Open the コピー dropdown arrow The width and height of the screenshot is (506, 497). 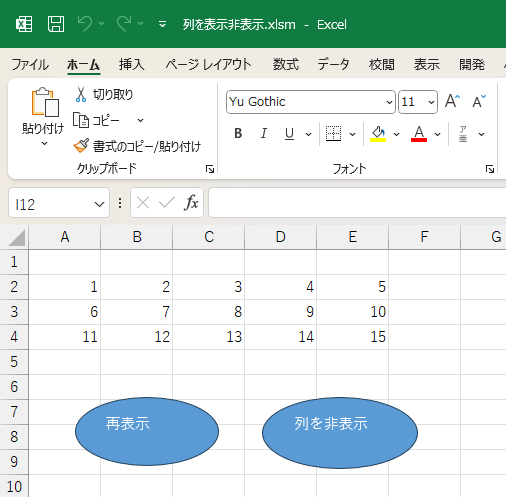click(141, 120)
